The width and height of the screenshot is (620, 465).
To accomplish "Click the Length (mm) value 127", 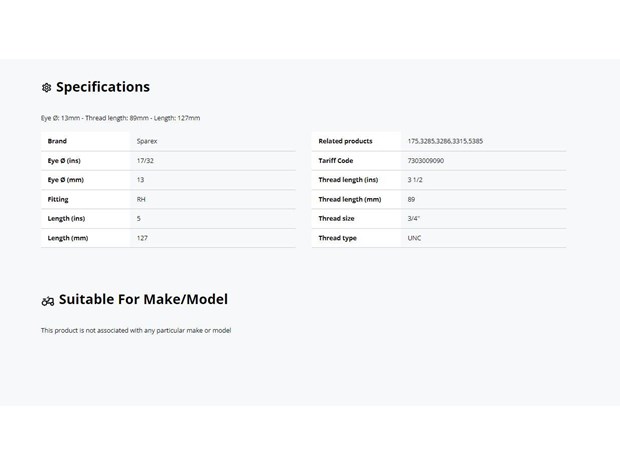I will pyautogui.click(x=142, y=238).
